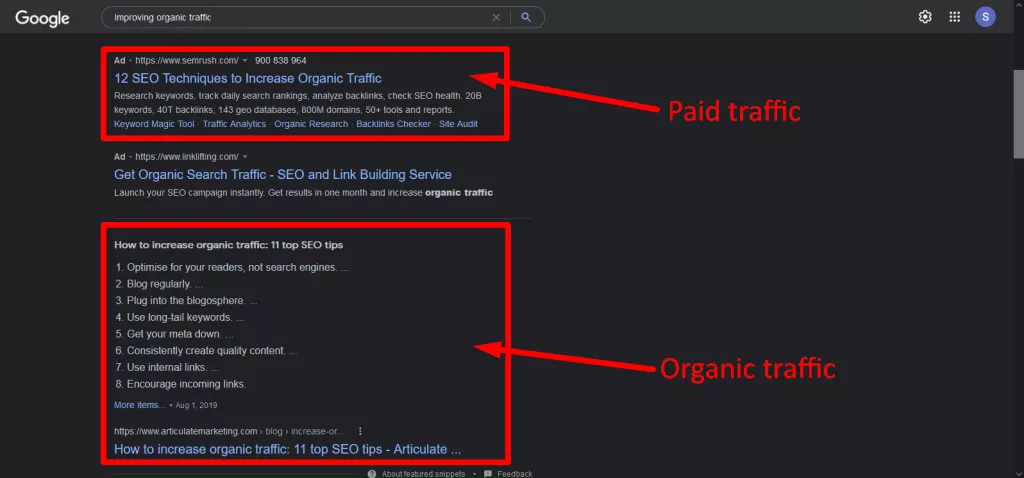Open How to increase organic traffic - Articulate result
Image resolution: width=1024 pixels, height=478 pixels.
287,449
